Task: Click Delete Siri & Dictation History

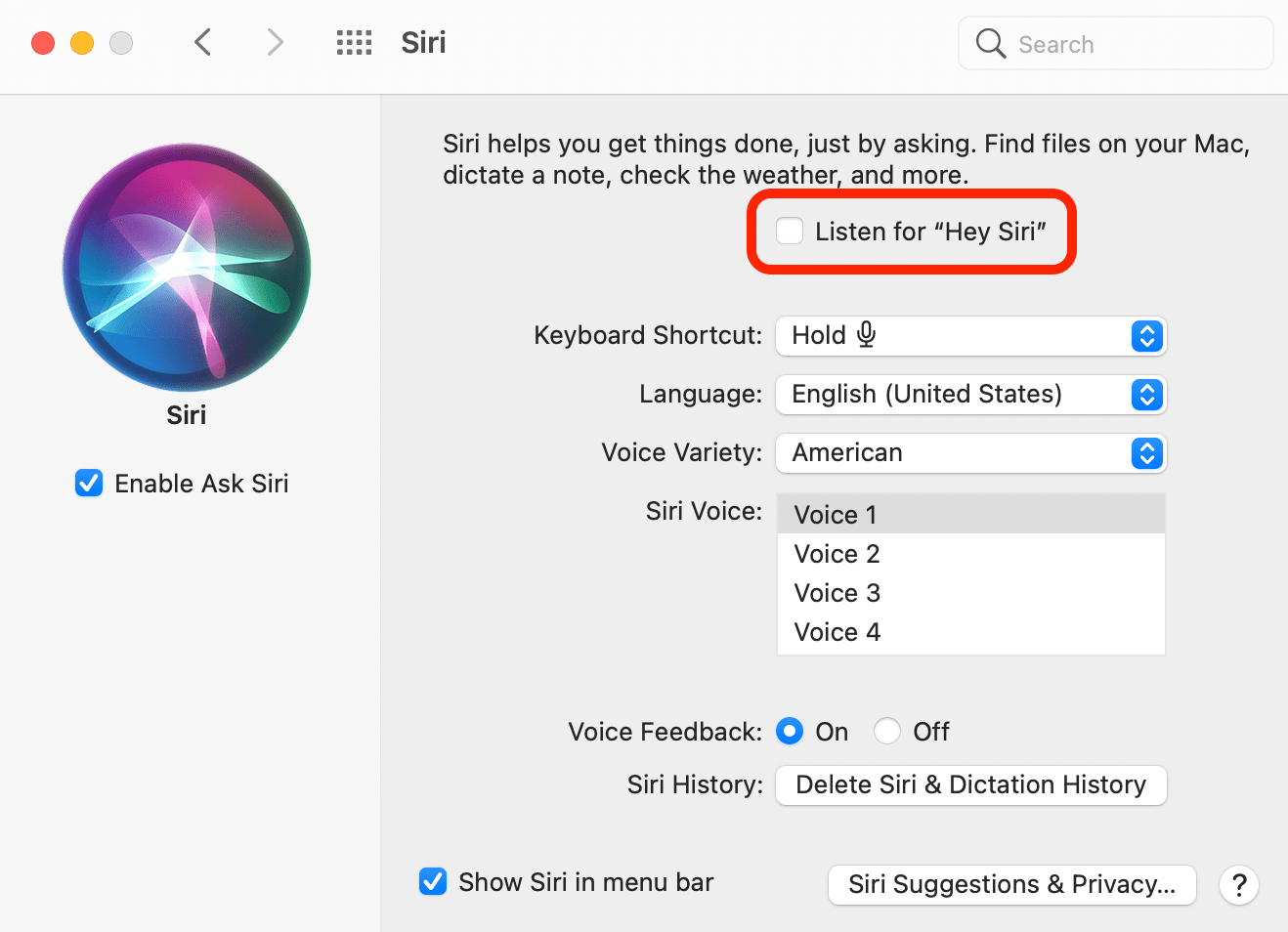Action: (970, 784)
